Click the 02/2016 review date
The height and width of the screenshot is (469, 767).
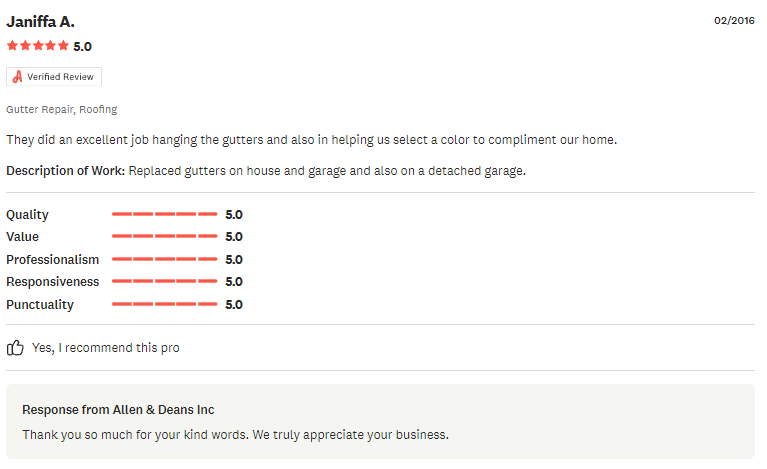[x=734, y=21]
